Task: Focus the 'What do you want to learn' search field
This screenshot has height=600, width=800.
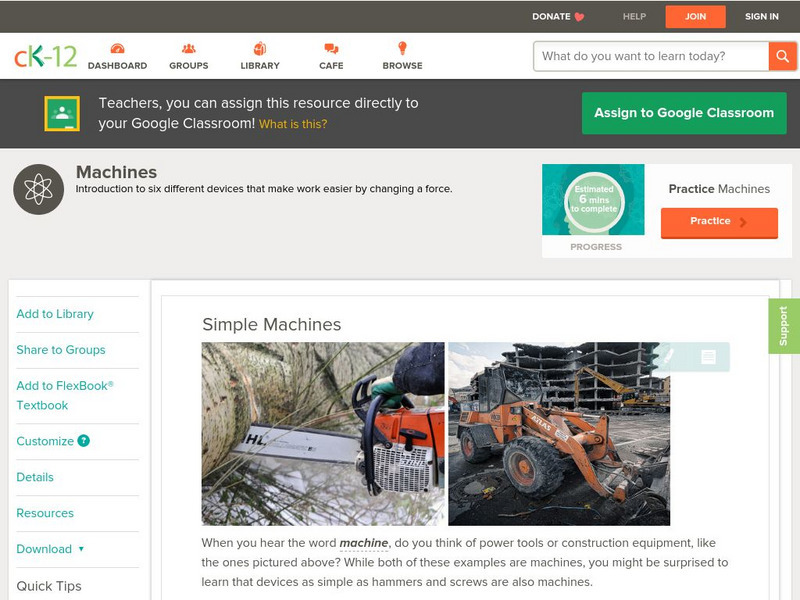Action: click(x=651, y=56)
